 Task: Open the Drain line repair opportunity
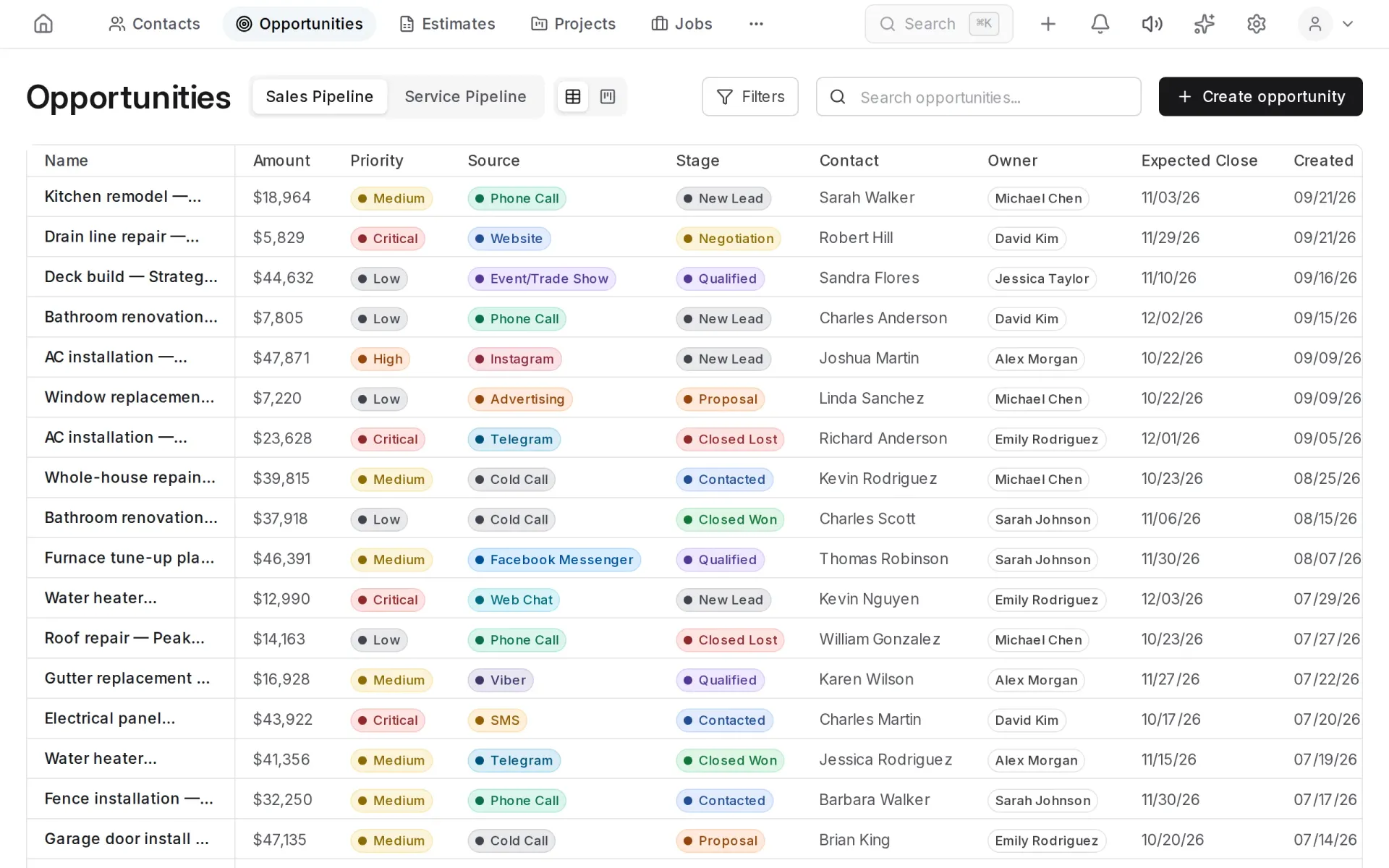tap(122, 237)
